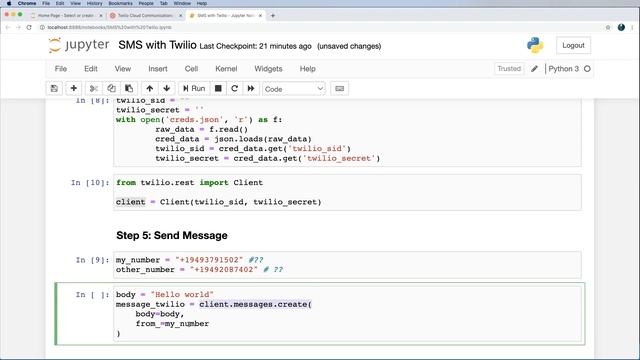
Task: Close the SMS with Twilio browser tab
Action: click(x=260, y=16)
